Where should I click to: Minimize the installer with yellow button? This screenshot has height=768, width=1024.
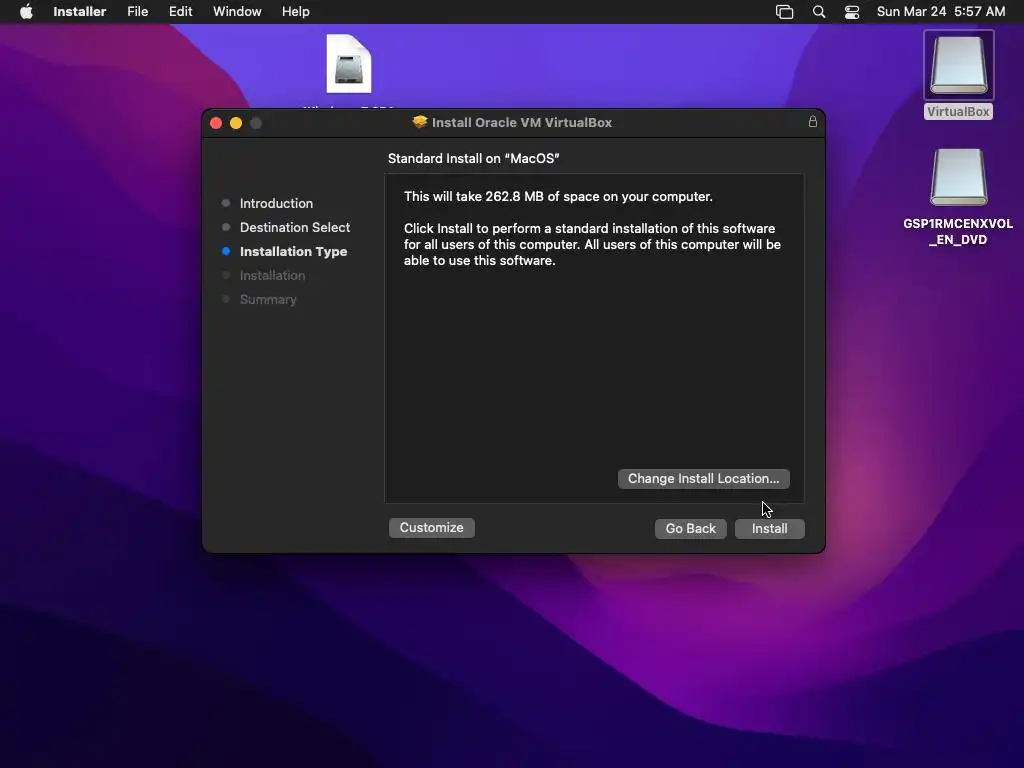tap(236, 123)
